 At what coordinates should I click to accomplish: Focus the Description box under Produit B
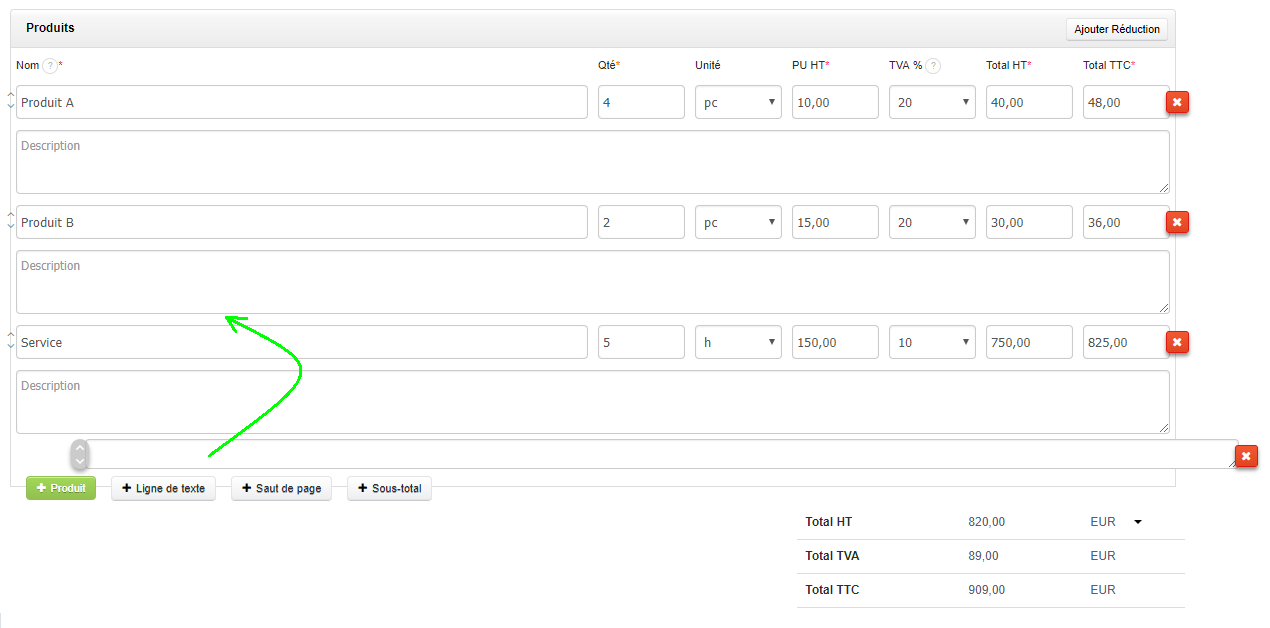tap(592, 282)
